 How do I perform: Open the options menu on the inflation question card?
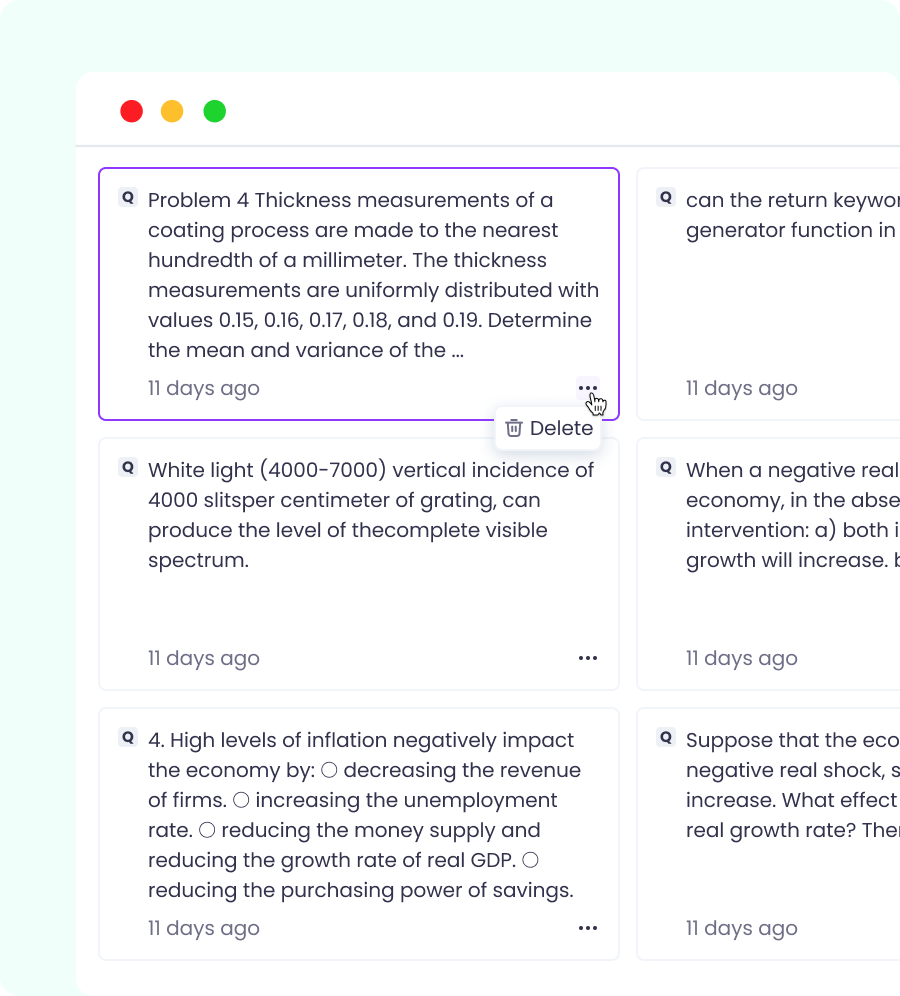[x=588, y=928]
